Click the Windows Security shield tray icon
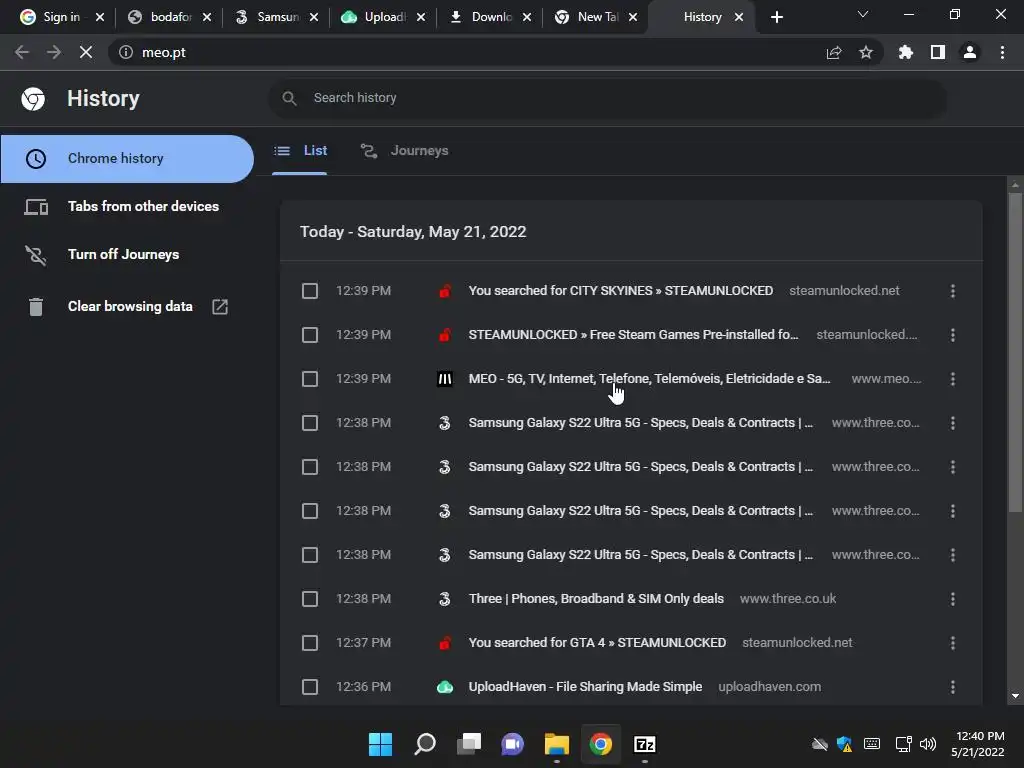This screenshot has width=1024, height=768. [844, 744]
